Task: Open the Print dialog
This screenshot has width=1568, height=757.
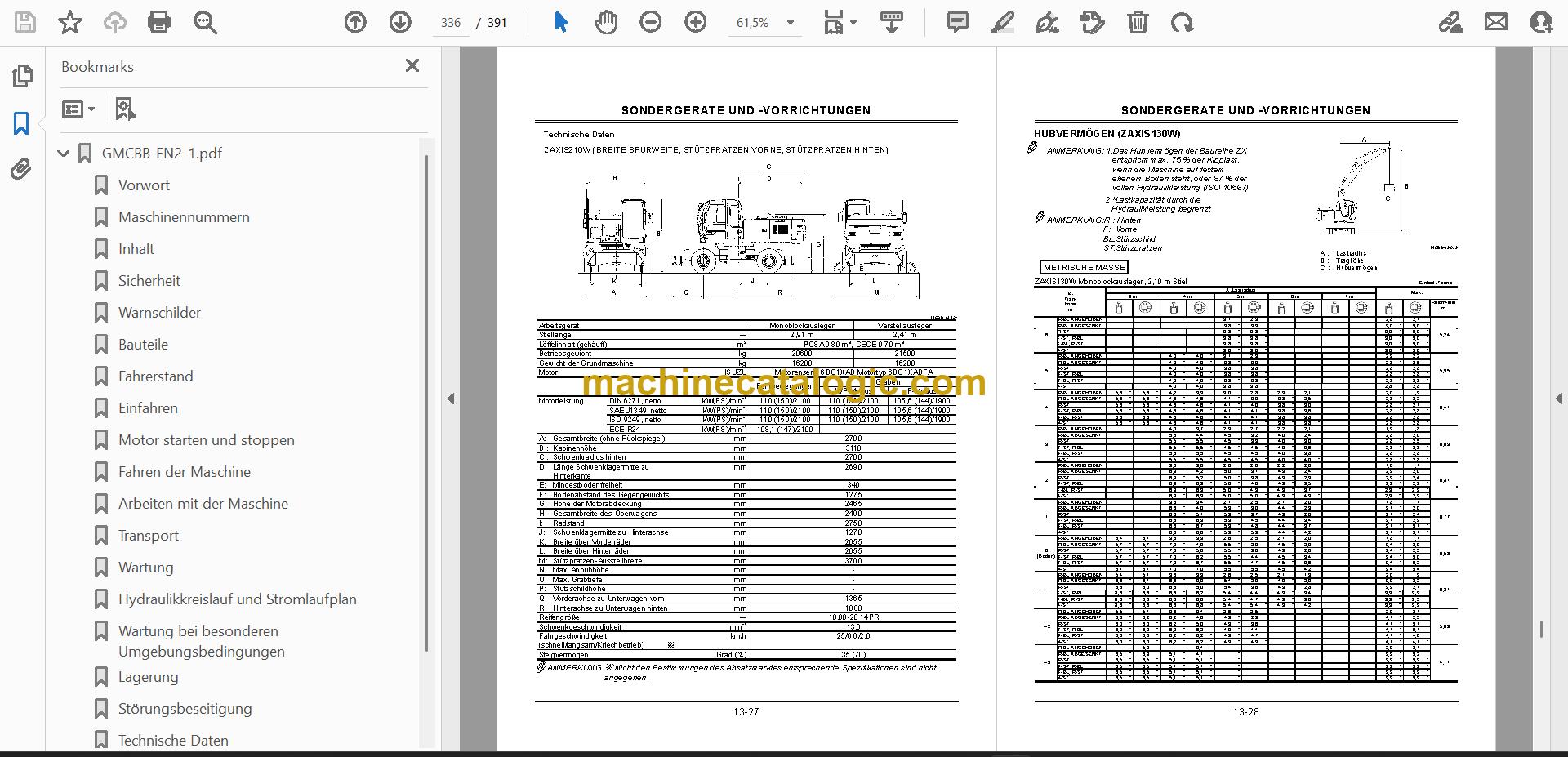Action: [x=159, y=23]
